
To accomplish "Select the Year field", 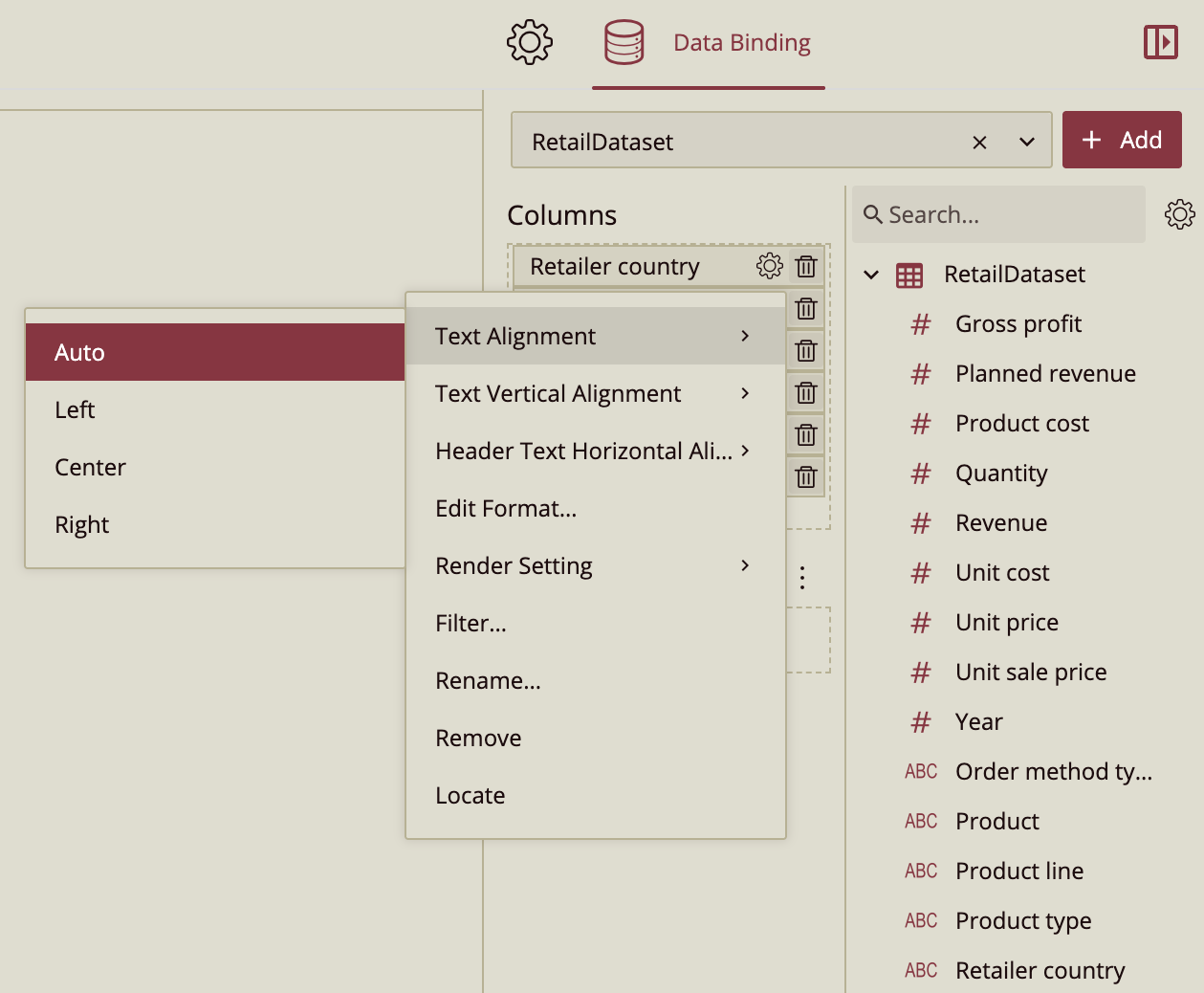I will 979,722.
